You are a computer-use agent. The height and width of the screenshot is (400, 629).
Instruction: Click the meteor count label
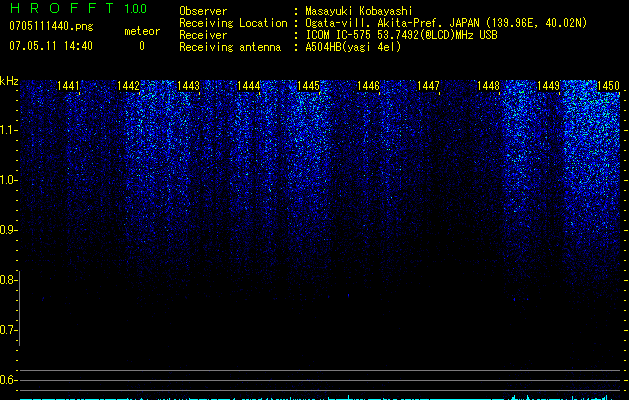[x=142, y=31]
